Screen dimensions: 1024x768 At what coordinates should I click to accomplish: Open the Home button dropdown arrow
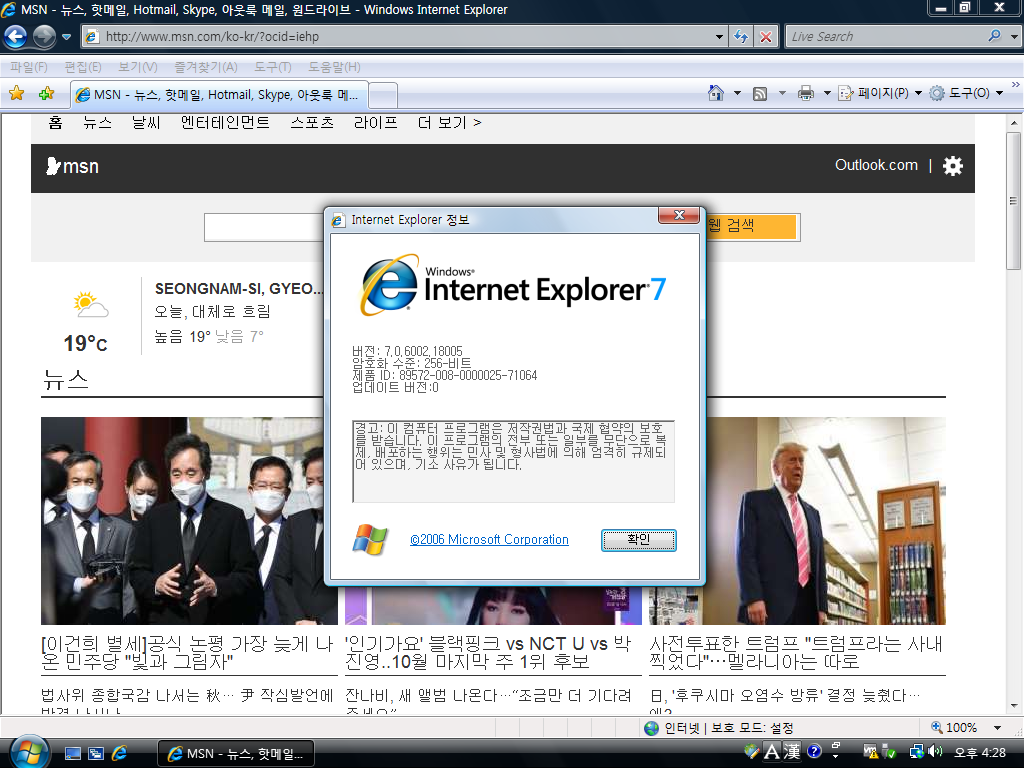tap(737, 93)
